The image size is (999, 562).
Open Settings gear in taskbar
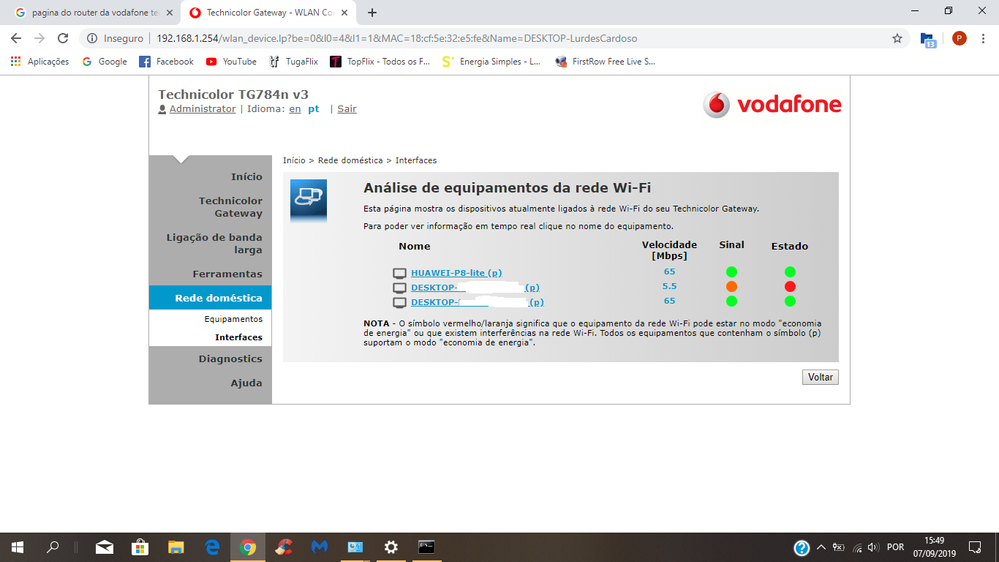pos(391,547)
